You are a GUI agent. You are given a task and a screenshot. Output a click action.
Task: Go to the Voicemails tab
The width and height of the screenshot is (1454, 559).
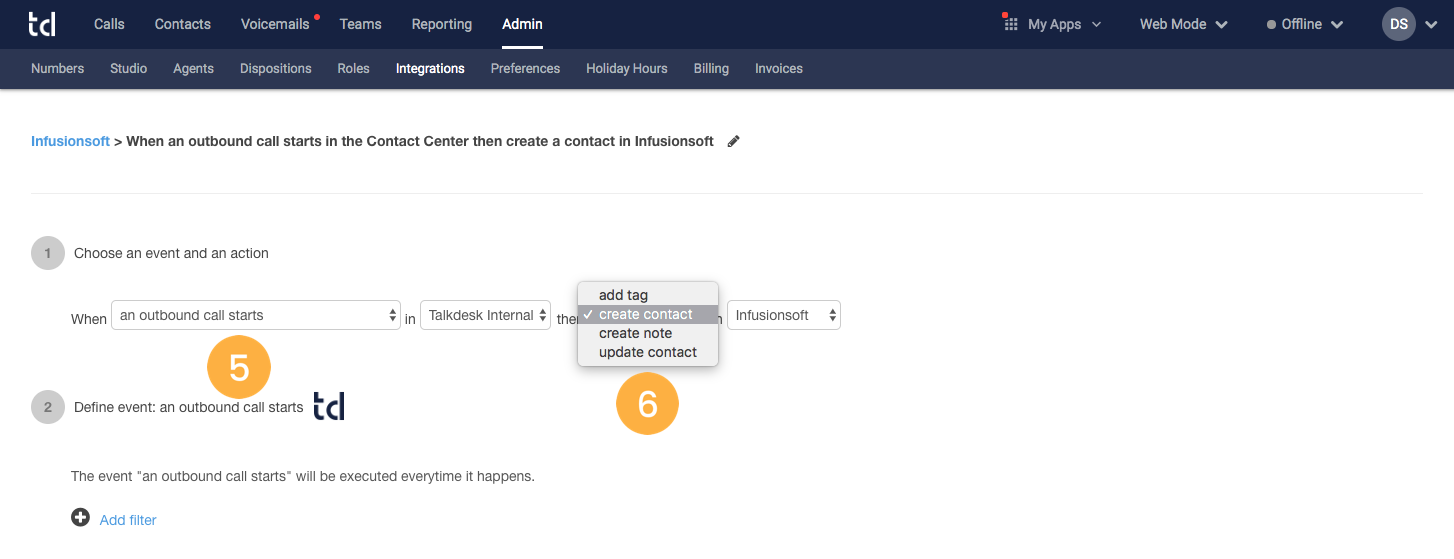tap(275, 24)
